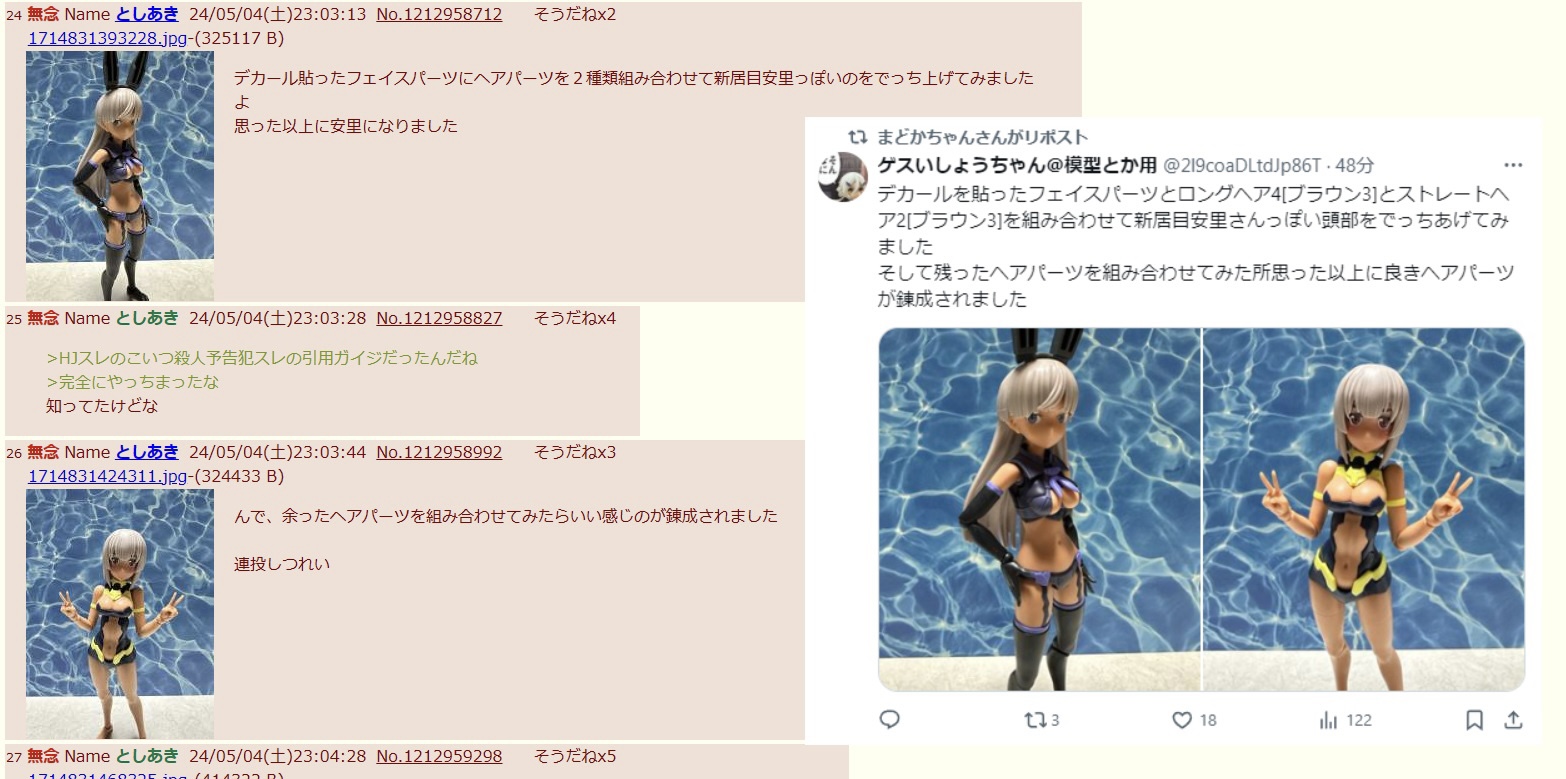The image size is (1566, 779).
Task: Click the としあき name link in post 24
Action: pyautogui.click(x=147, y=14)
